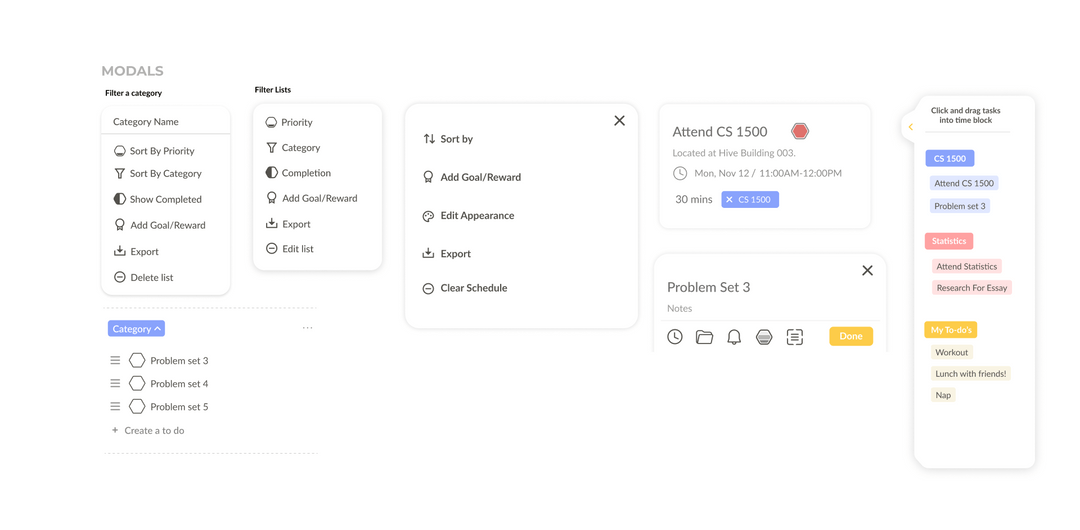The width and height of the screenshot is (1080, 530).
Task: Click Add Goal/Reward in Filter Lists
Action: tap(311, 198)
